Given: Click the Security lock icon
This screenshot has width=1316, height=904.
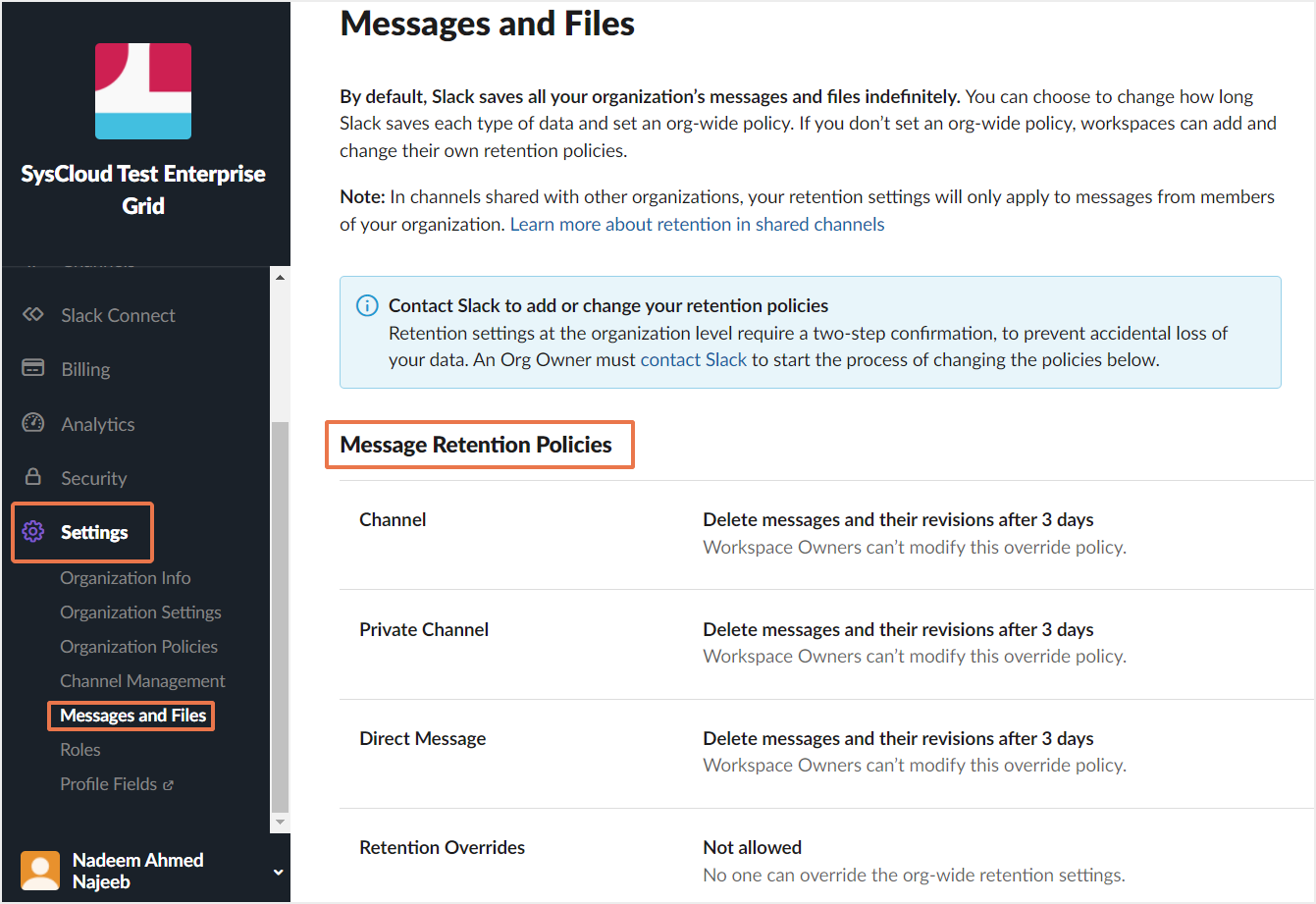Looking at the screenshot, I should coord(33,478).
